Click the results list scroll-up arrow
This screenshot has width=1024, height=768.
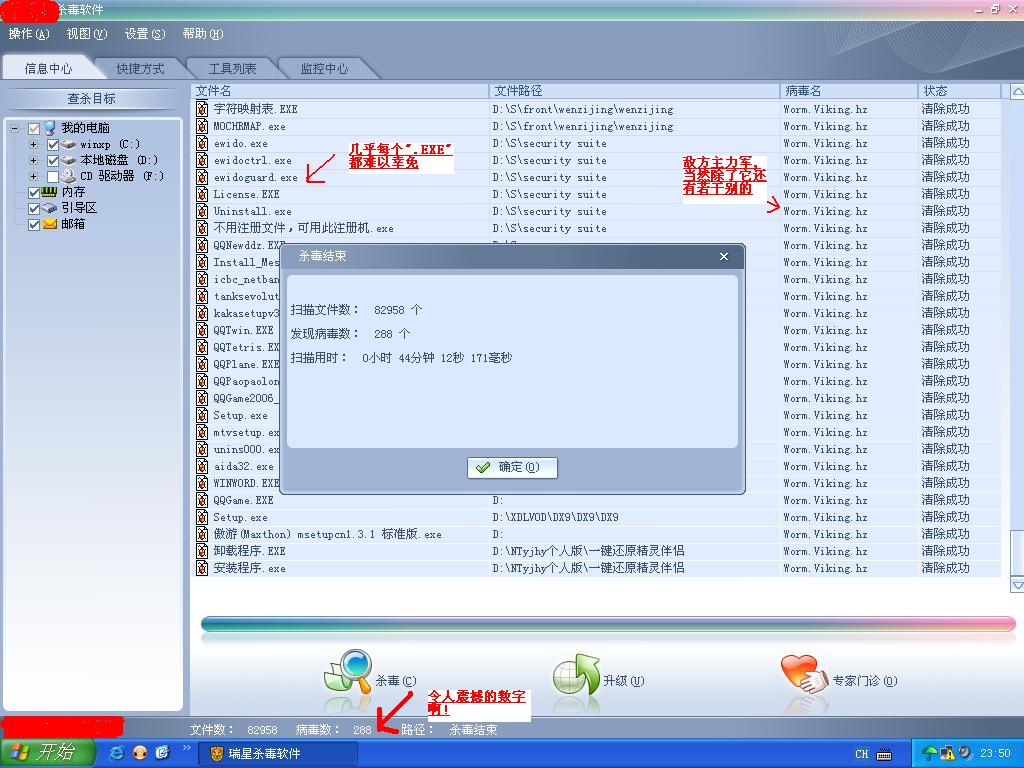coord(1017,92)
